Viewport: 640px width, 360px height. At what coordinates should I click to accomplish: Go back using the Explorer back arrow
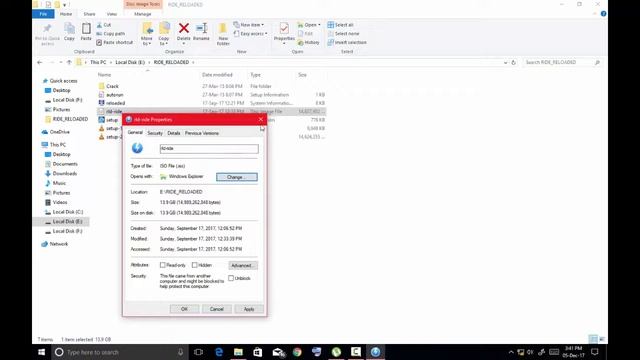point(40,62)
